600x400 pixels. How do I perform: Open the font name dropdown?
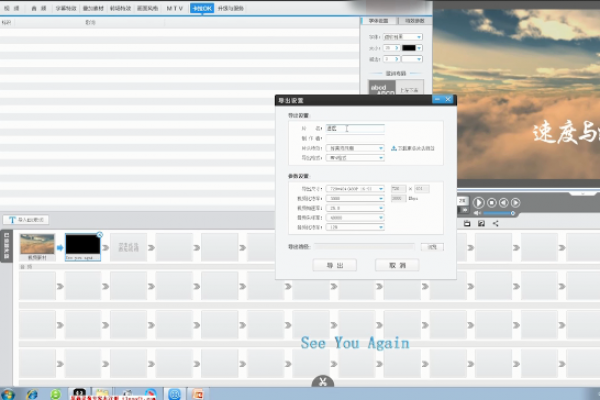coord(403,37)
